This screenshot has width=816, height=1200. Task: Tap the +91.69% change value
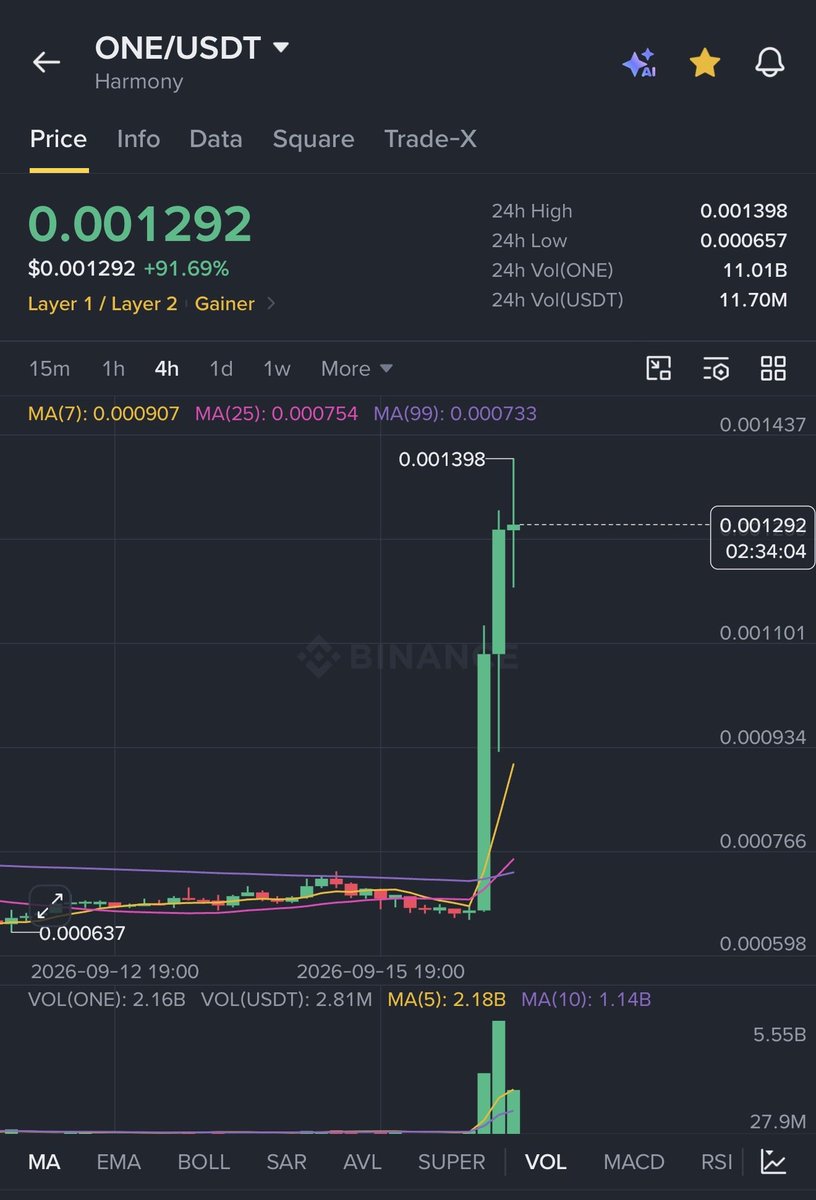coord(186,268)
